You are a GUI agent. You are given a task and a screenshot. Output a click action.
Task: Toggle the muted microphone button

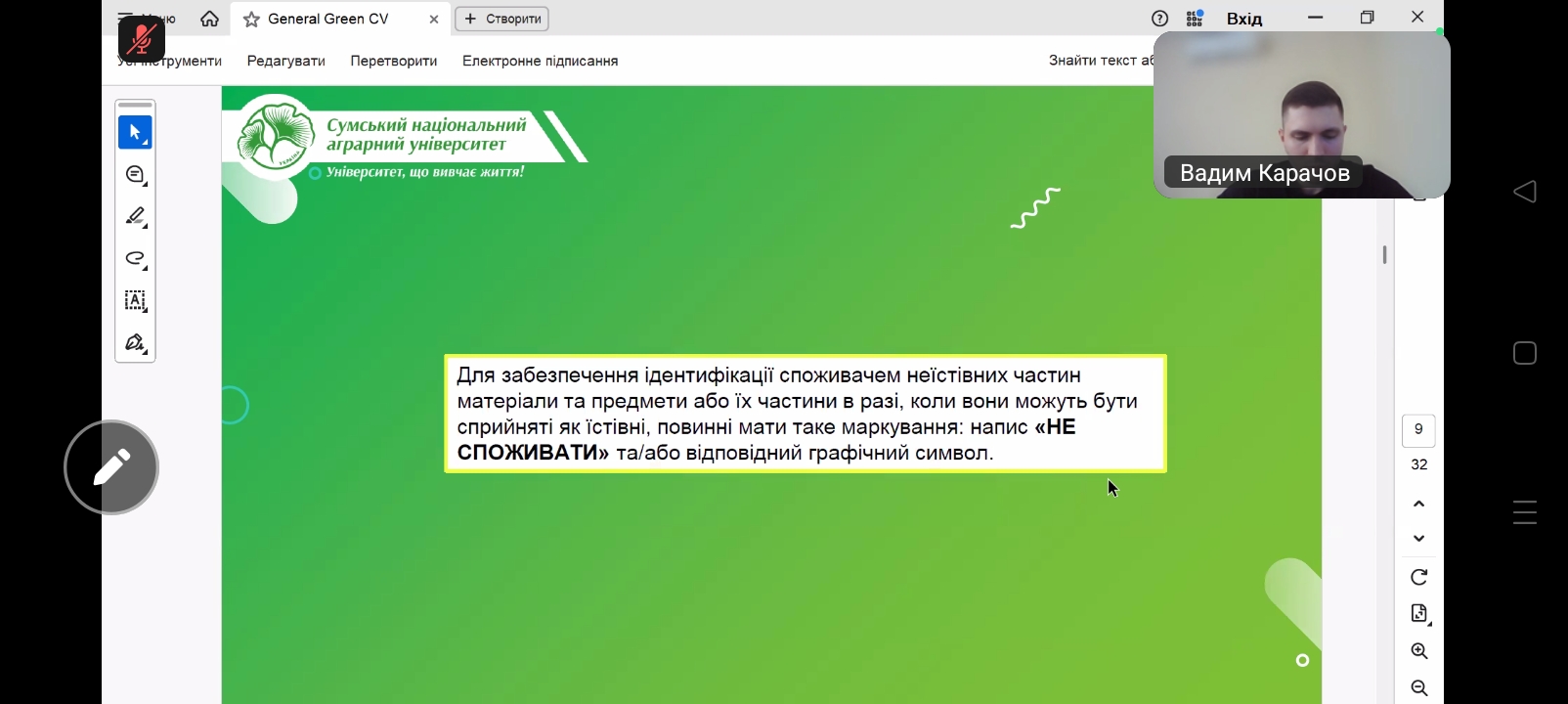click(x=142, y=39)
